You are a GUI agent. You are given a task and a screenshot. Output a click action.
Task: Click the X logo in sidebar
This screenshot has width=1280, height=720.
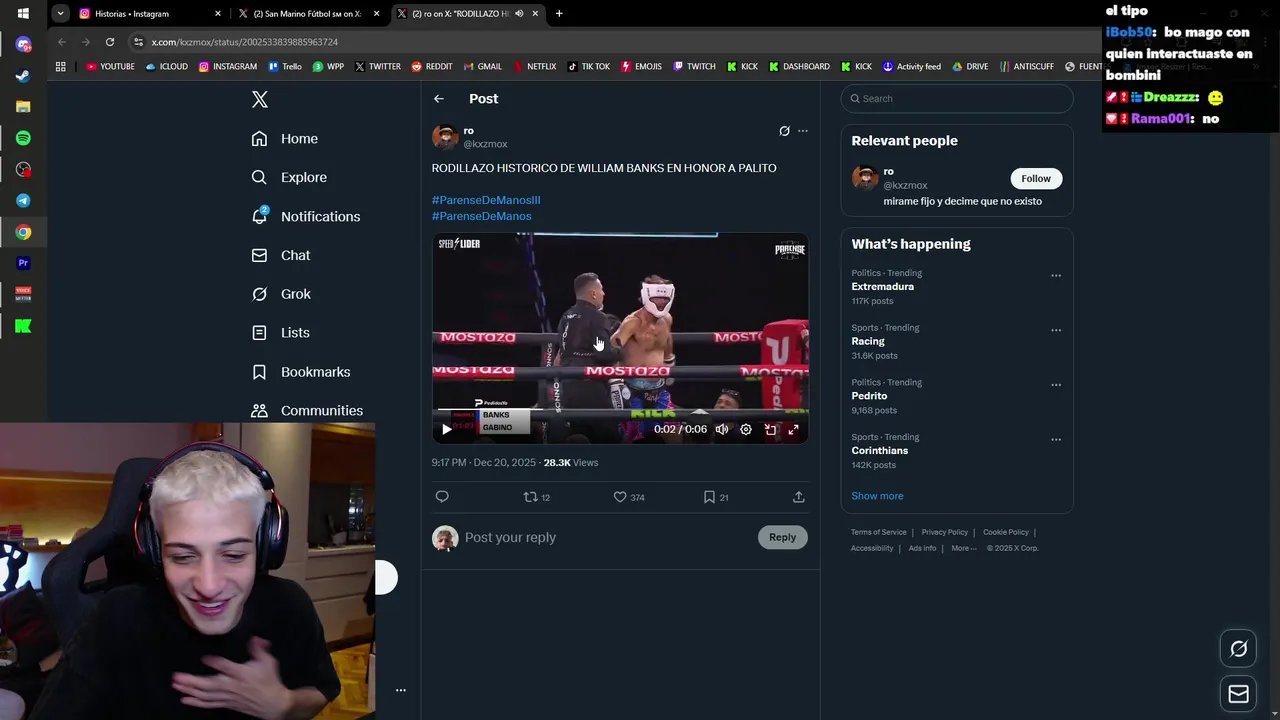coord(260,99)
